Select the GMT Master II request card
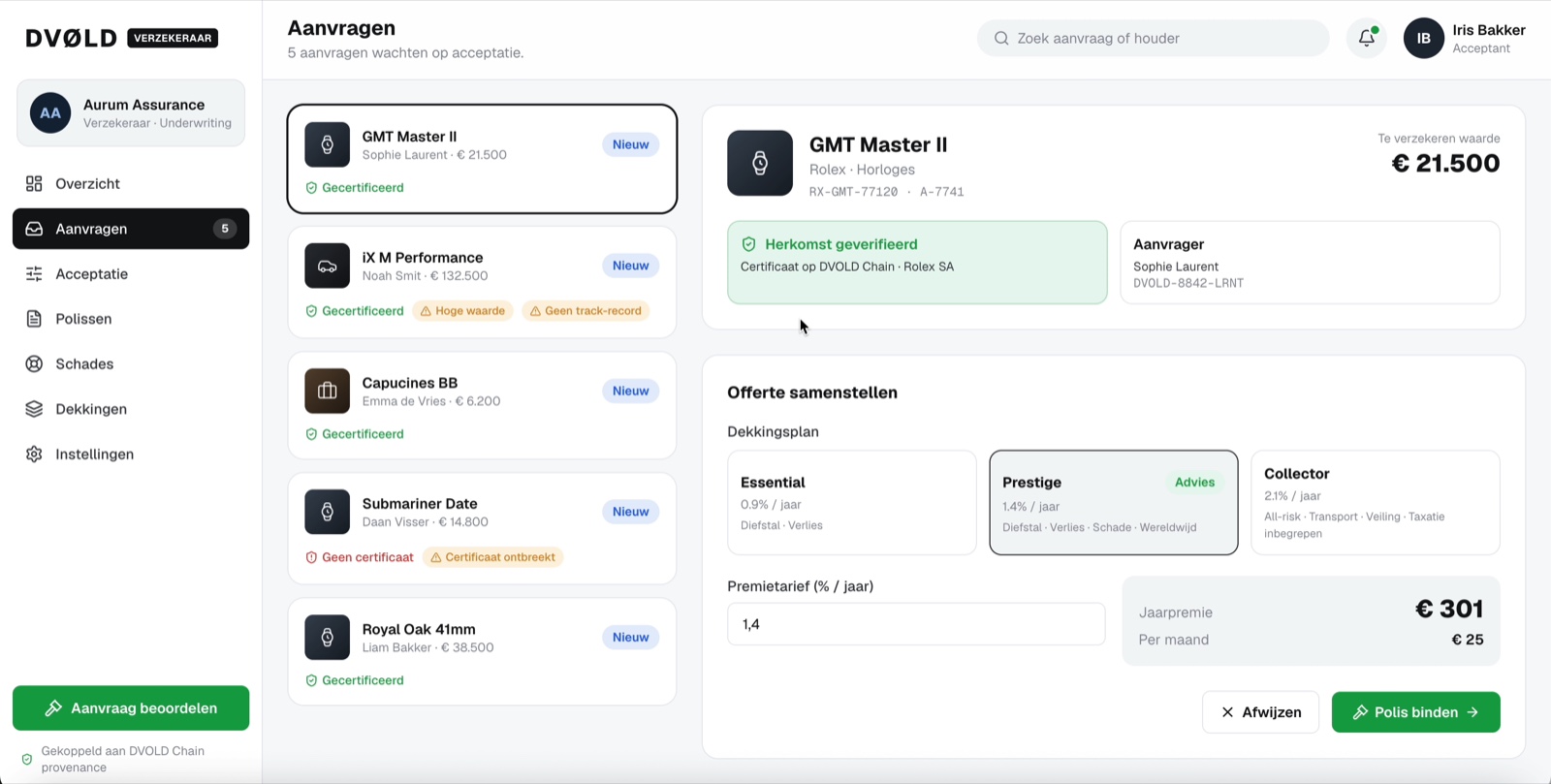This screenshot has height=784, width=1551. pos(482,159)
